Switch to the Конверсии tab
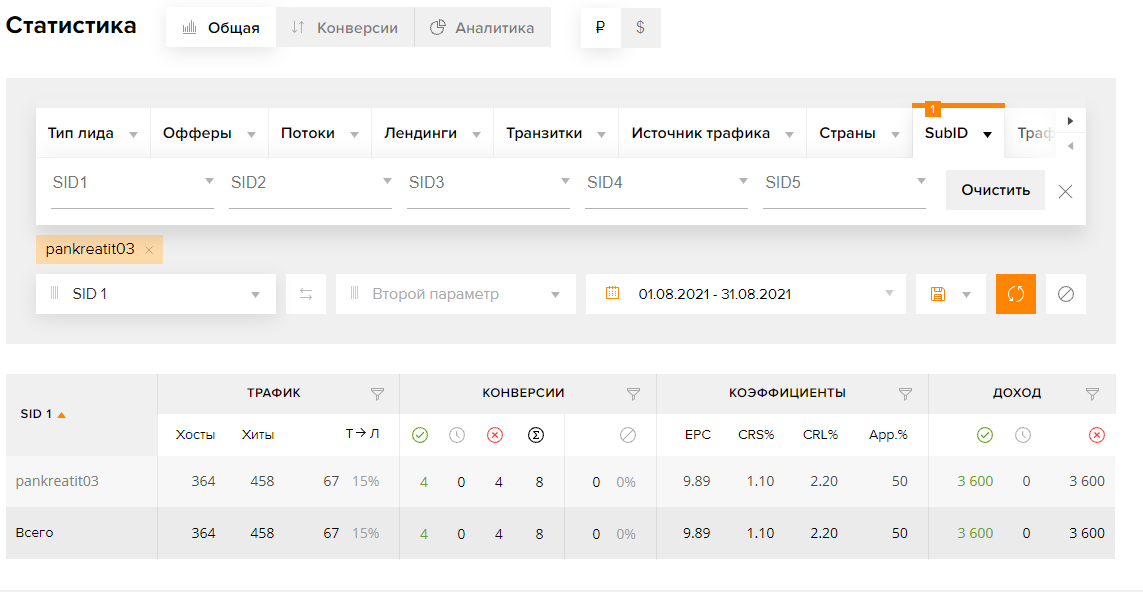Screen dimensions: 1143x592 click(344, 28)
